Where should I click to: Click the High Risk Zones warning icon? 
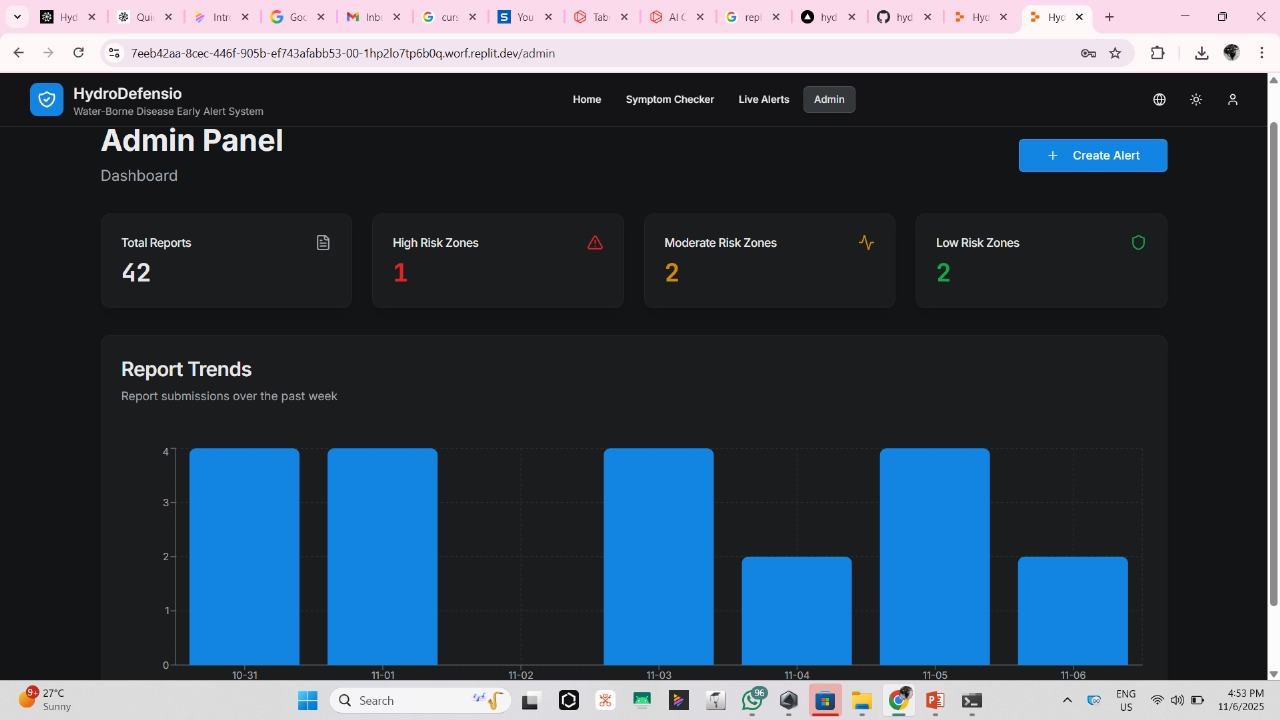click(x=595, y=243)
